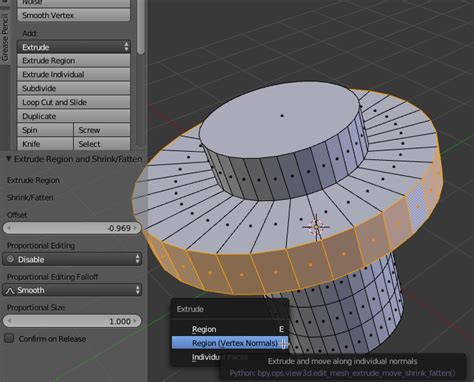Viewport: 474px width, 382px height.
Task: Switch to the Grease Pencil side tab
Action: (5, 37)
